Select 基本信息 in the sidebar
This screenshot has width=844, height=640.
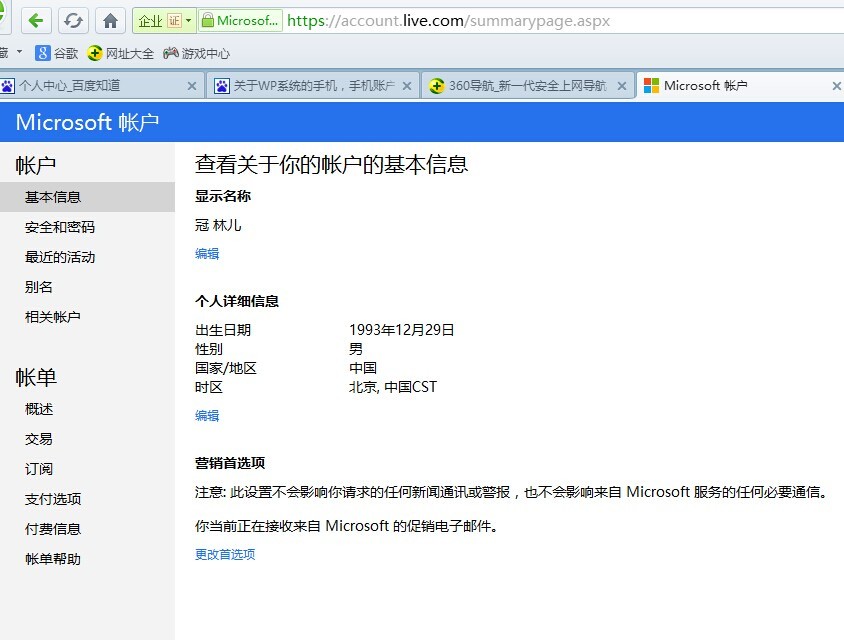pyautogui.click(x=87, y=197)
